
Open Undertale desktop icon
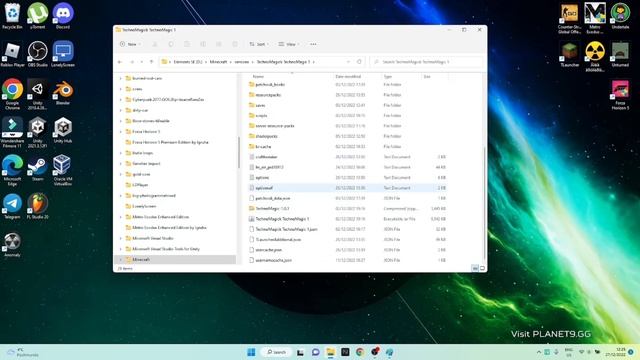620,16
